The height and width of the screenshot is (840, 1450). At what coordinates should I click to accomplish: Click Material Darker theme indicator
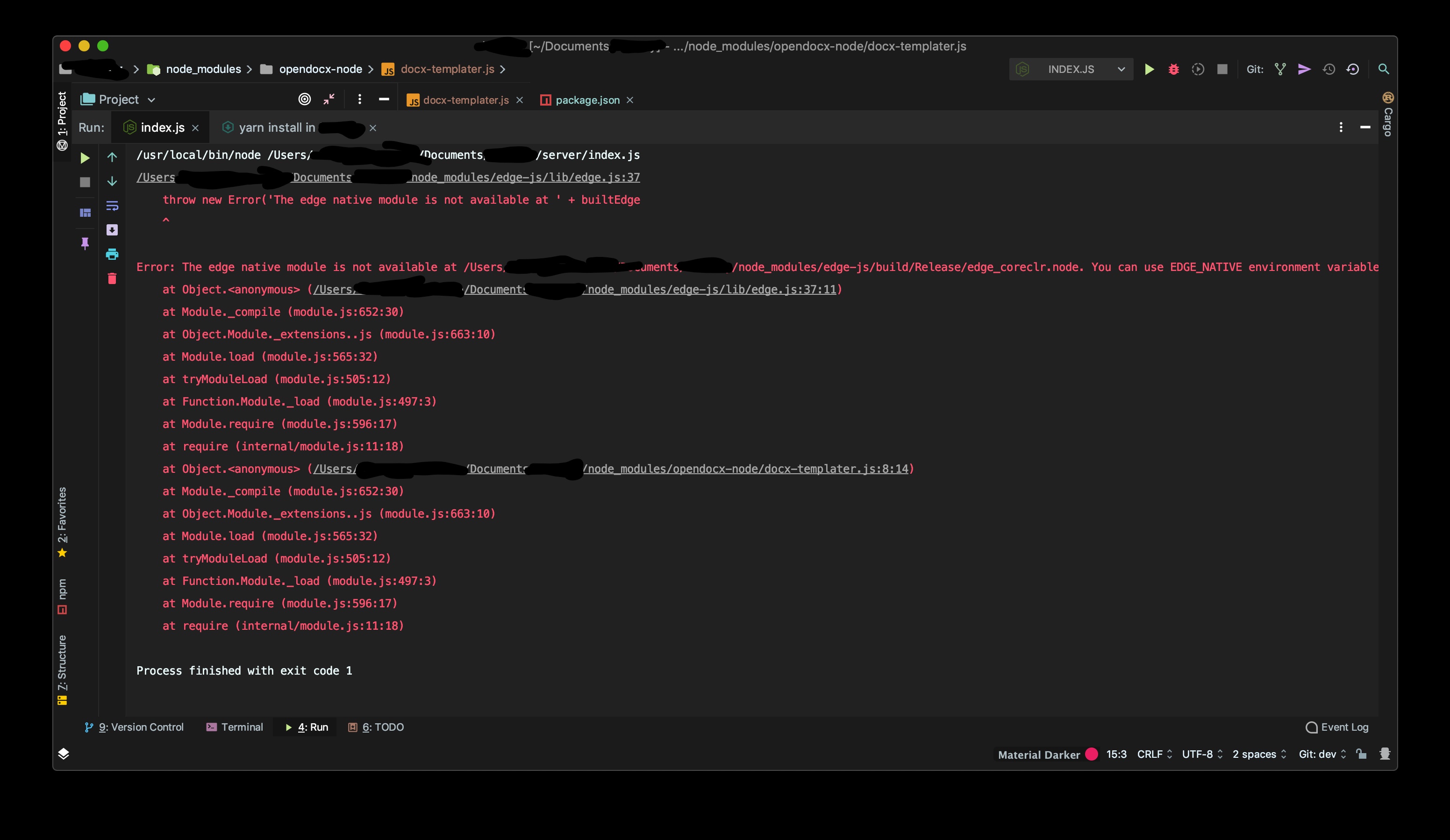coord(1047,755)
